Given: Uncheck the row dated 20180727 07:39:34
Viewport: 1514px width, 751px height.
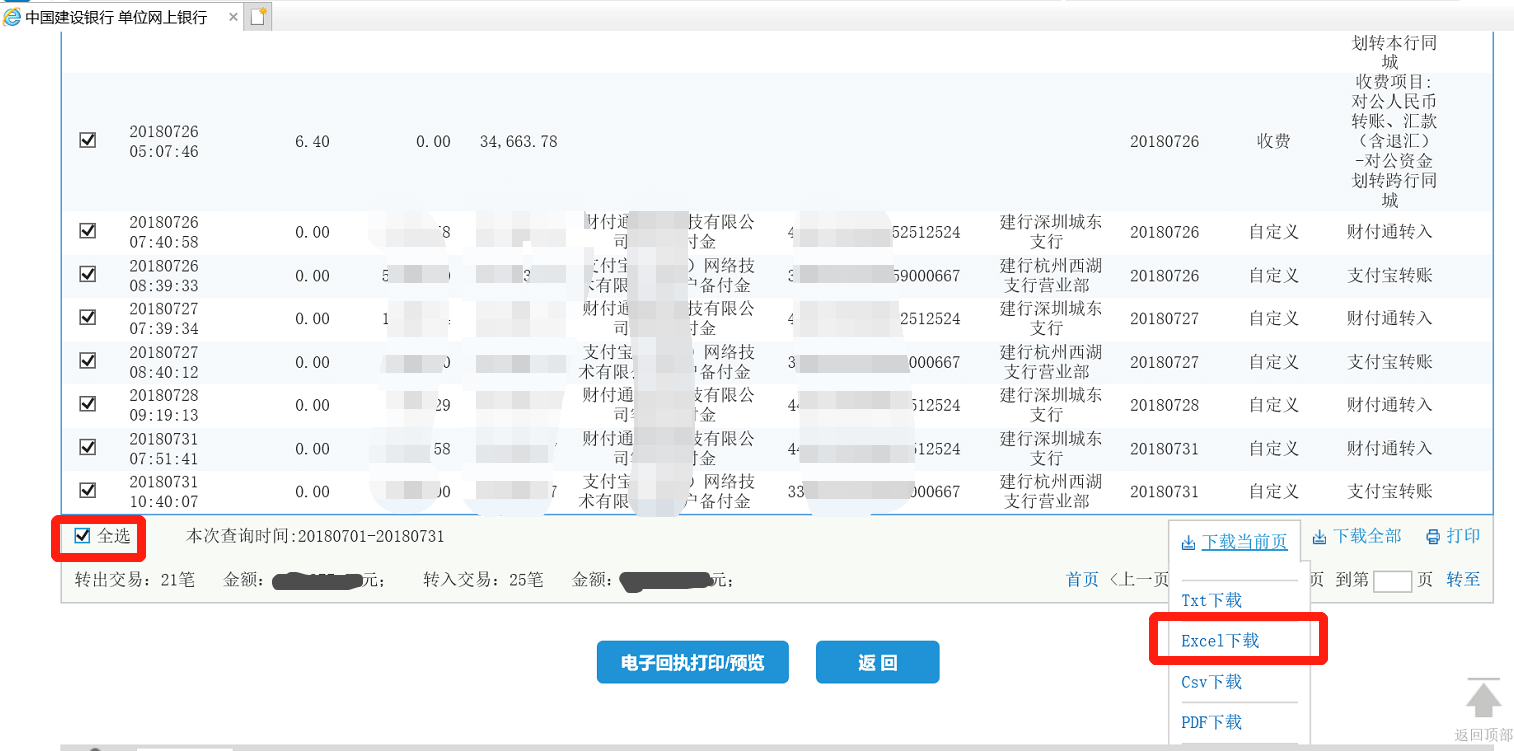Looking at the screenshot, I should tap(88, 317).
